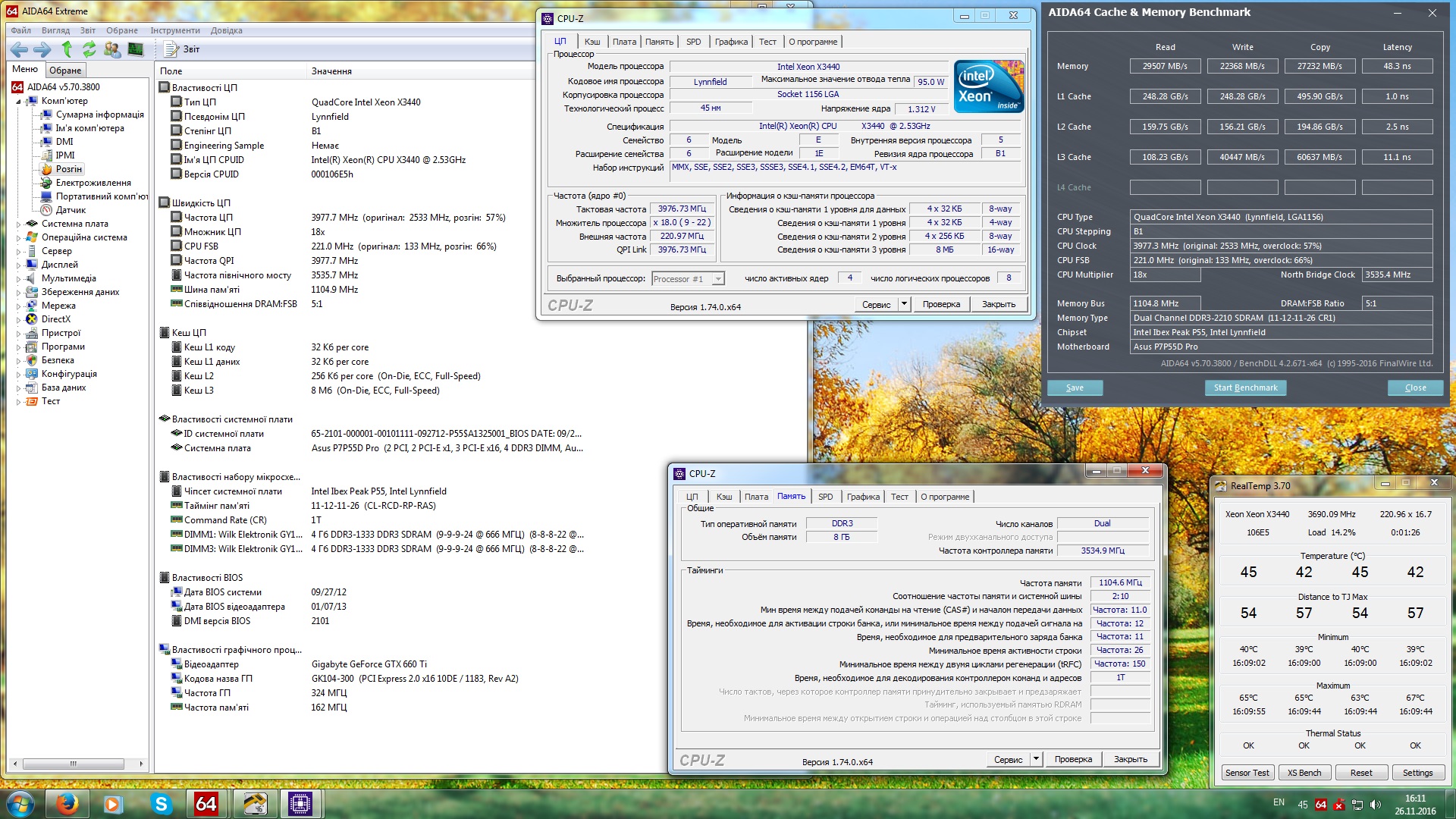Switch to the Обране tab
Screen dimensions: 1456x819
[x=65, y=70]
